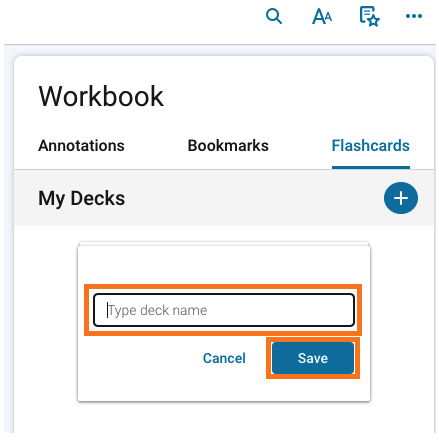Click the Workbook panel title
Image resolution: width=439 pixels, height=444 pixels.
(101, 96)
